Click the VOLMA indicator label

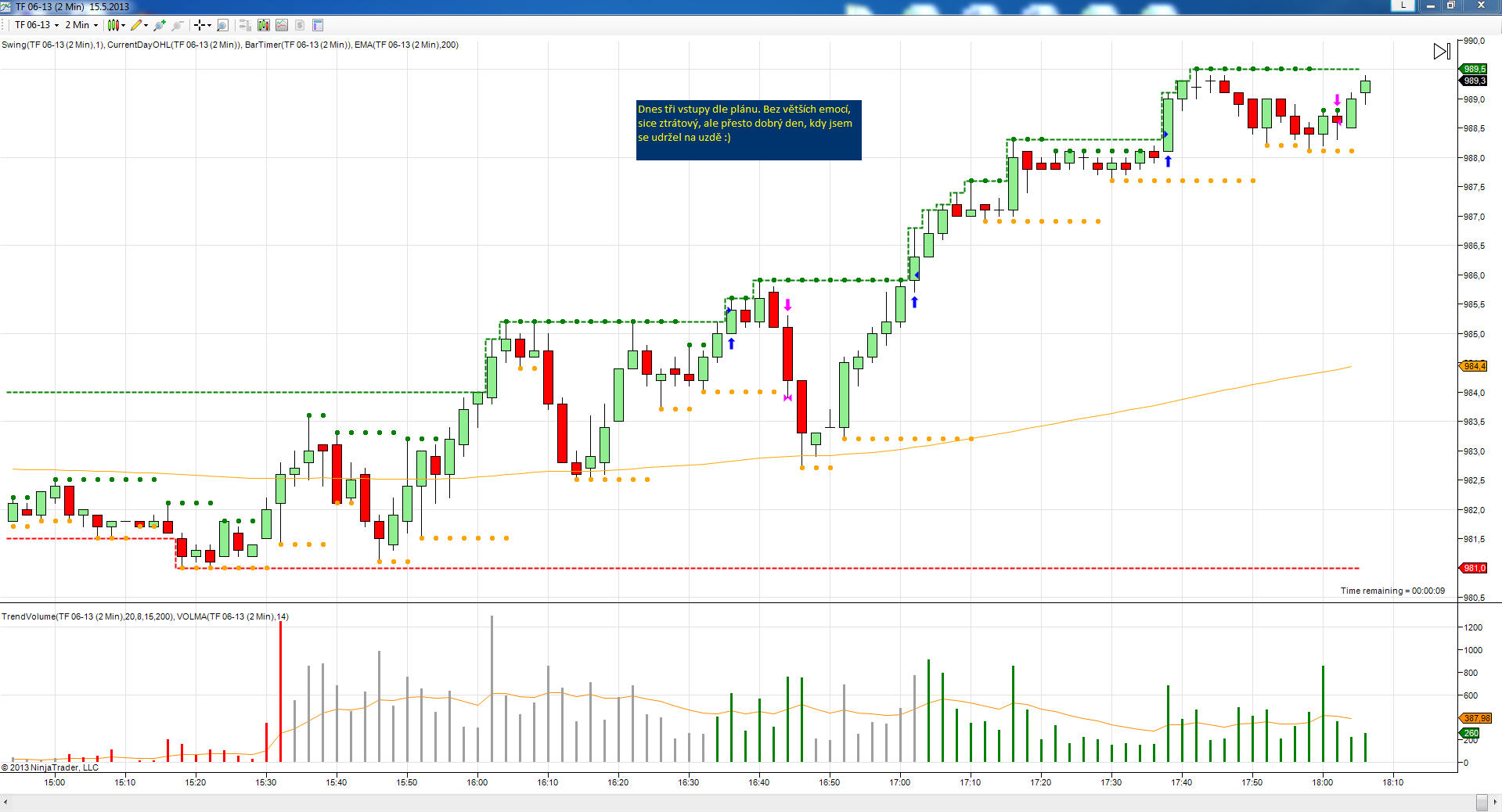pos(232,616)
